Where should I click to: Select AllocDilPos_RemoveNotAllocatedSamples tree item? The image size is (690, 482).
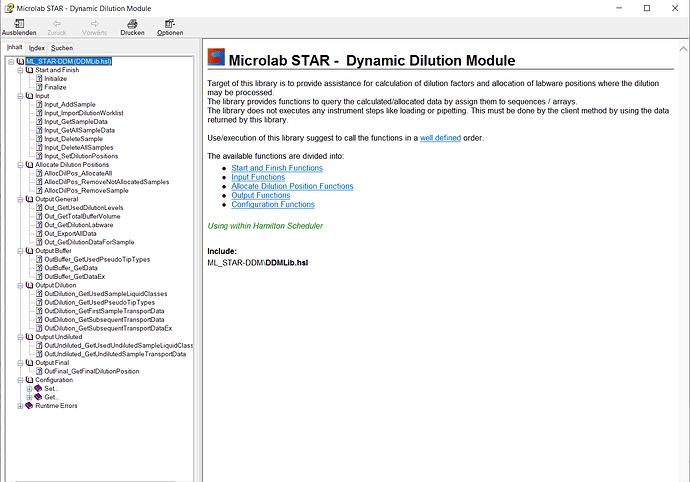106,182
